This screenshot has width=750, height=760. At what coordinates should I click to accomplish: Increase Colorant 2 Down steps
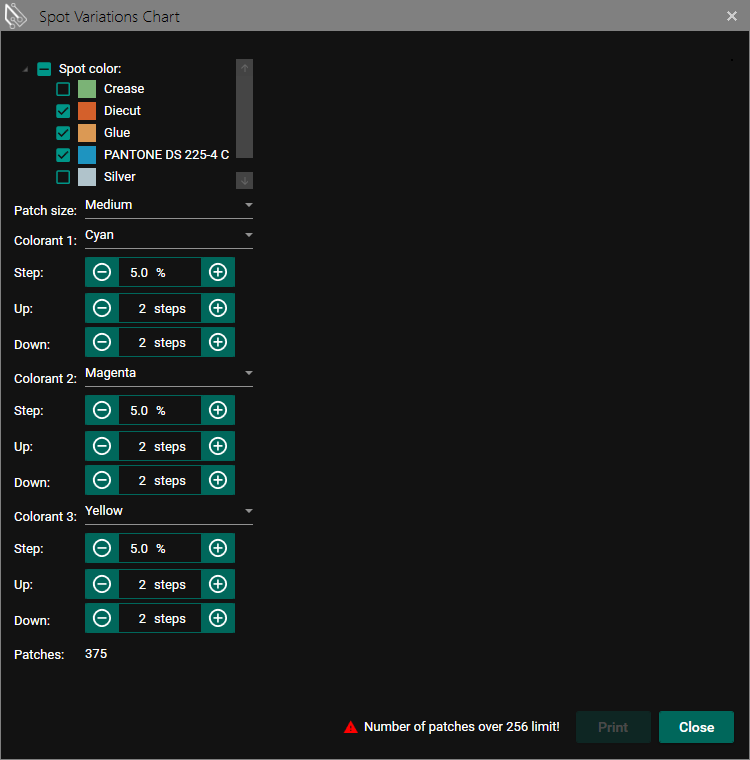(x=218, y=480)
